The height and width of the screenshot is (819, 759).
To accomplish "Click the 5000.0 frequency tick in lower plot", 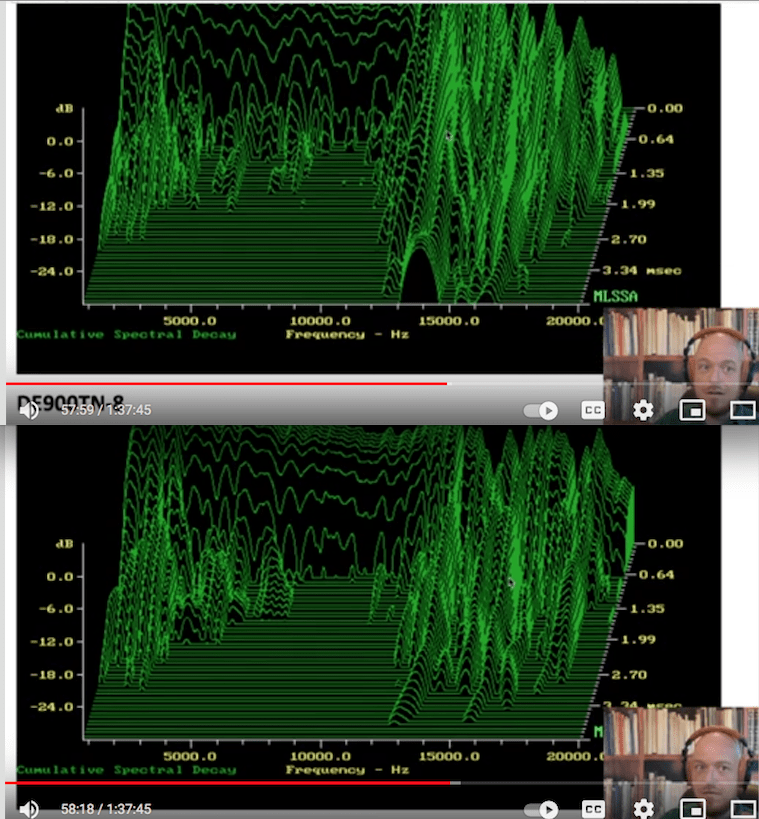I will (x=190, y=756).
